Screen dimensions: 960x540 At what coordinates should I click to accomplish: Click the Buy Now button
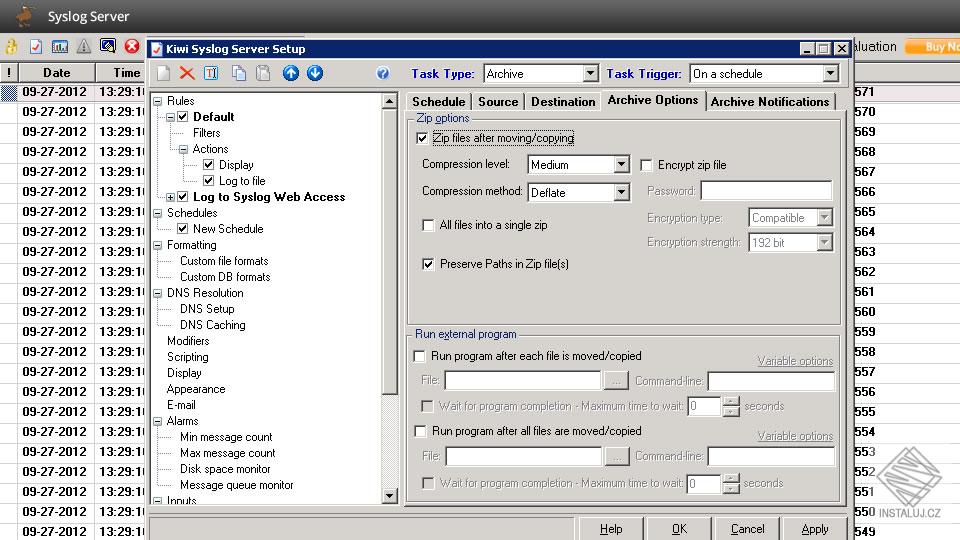[932, 47]
